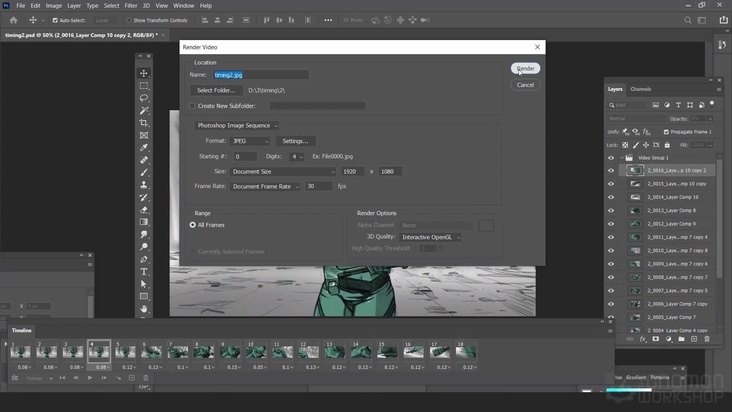Check Create New Subfolder option
This screenshot has width=732, height=412.
pos(192,106)
